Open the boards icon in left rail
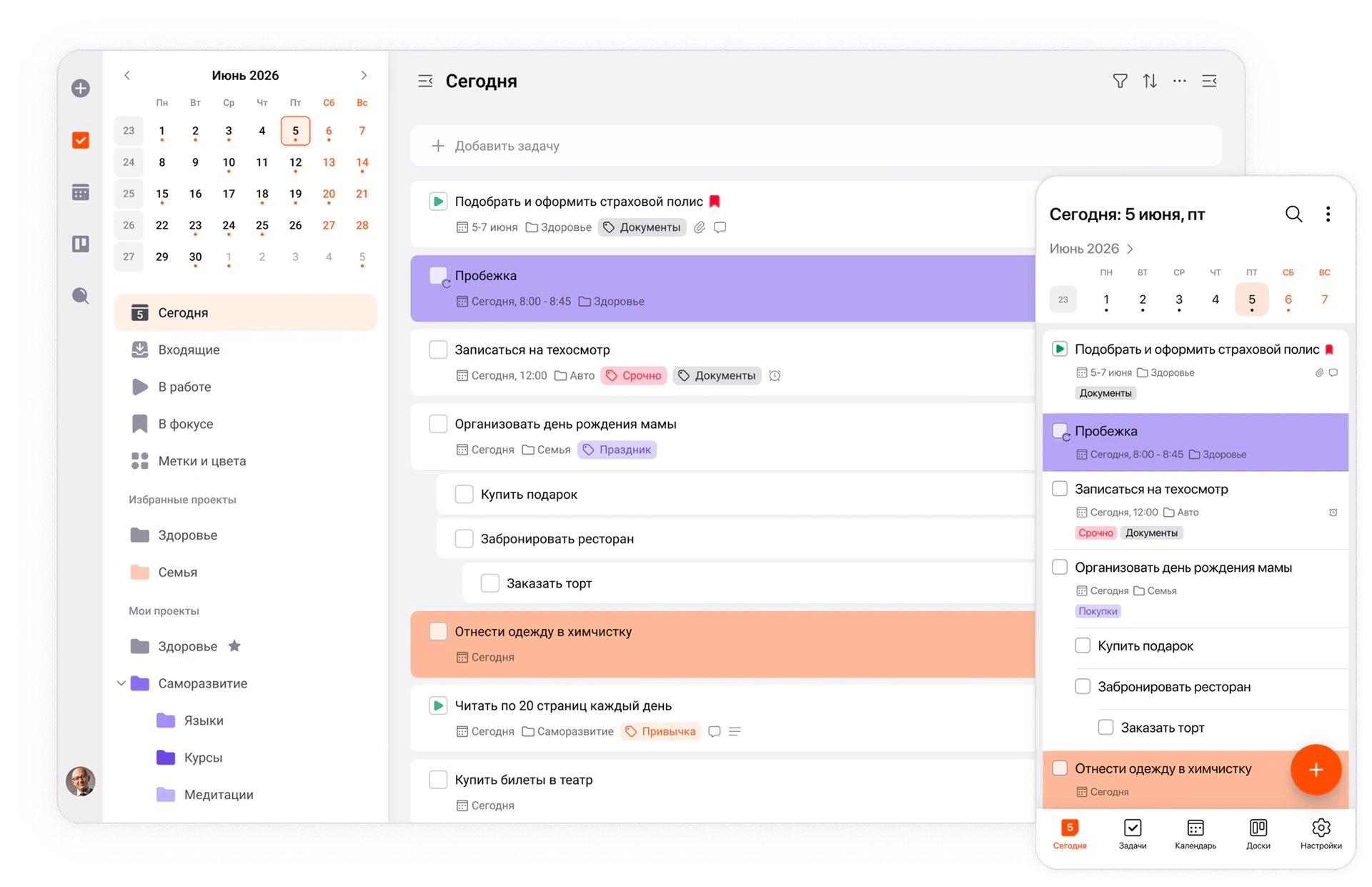The width and height of the screenshot is (1372, 887). click(81, 244)
